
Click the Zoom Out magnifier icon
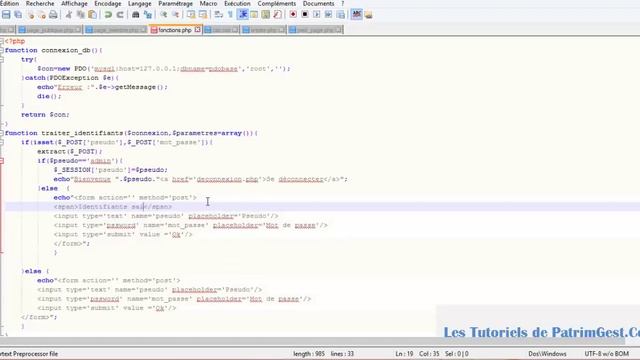pyautogui.click(x=175, y=15)
